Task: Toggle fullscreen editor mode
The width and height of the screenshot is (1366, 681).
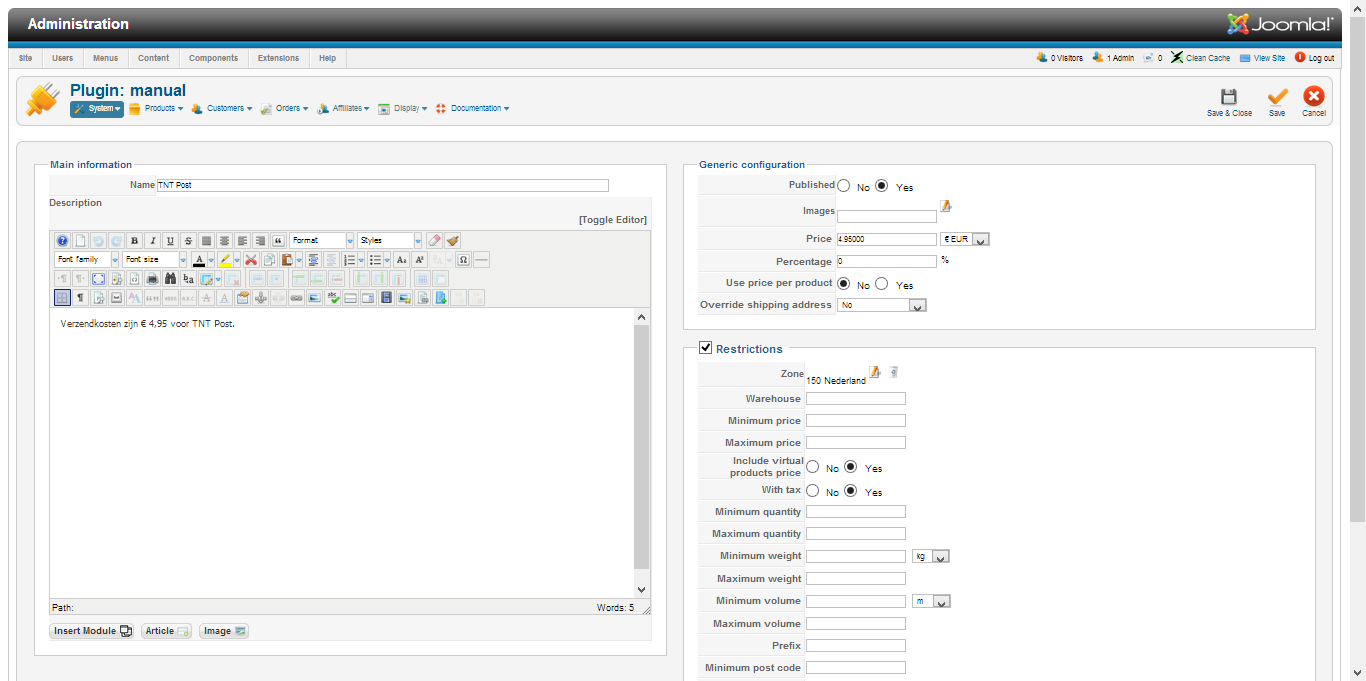Action: pyautogui.click(x=98, y=279)
